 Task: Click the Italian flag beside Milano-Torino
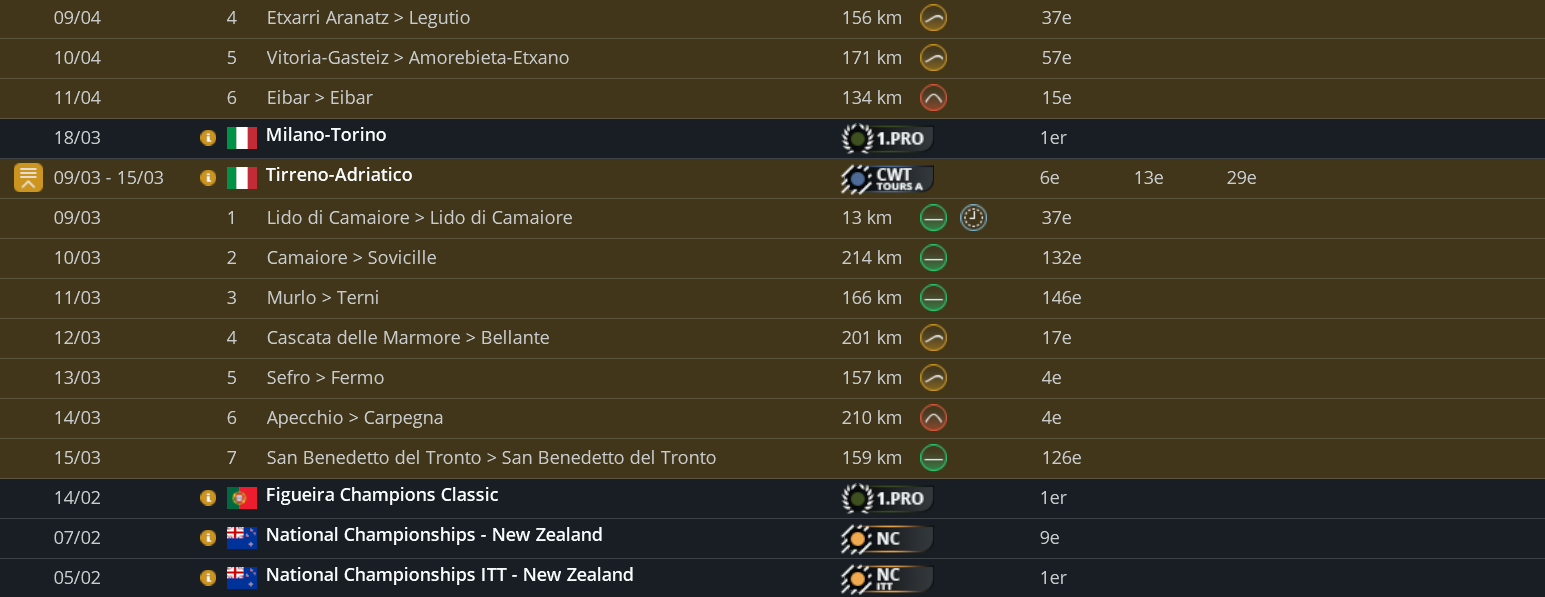[x=242, y=138]
